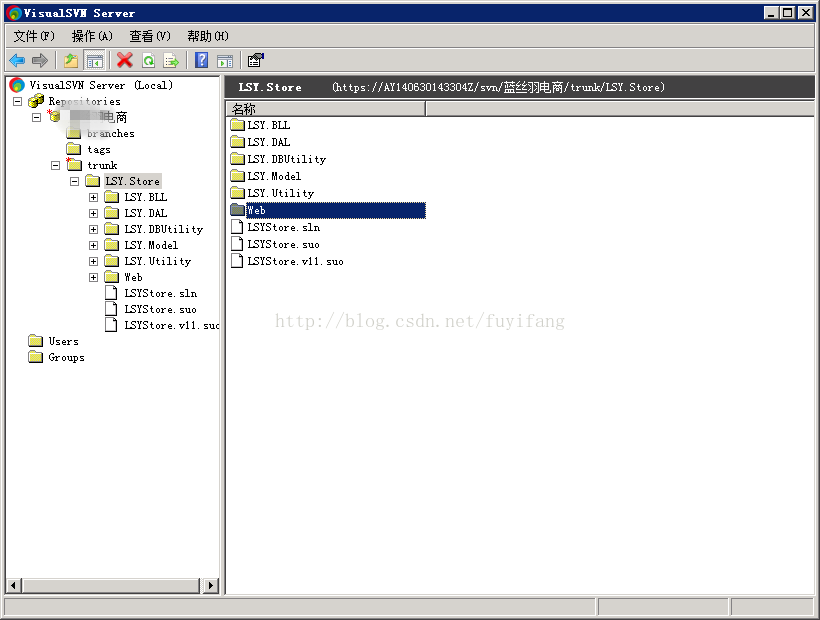Screen dimensions: 820x620
Task: Select VisualSVN Server (Local) root node
Action: tap(100, 85)
